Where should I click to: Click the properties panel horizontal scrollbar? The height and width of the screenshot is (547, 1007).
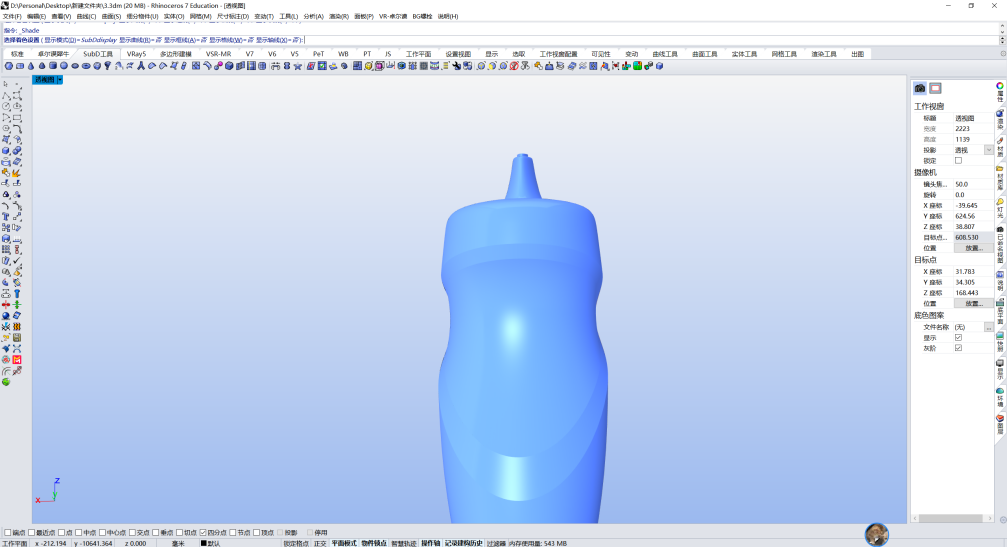(950, 518)
